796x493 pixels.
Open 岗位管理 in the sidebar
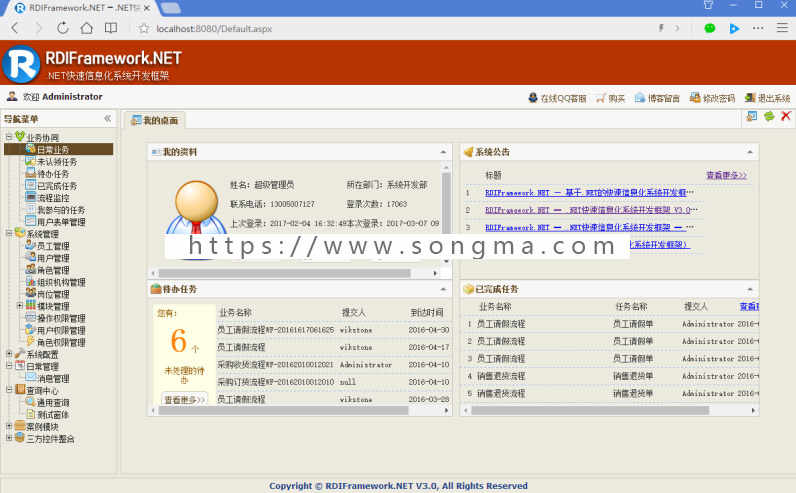[x=53, y=294]
